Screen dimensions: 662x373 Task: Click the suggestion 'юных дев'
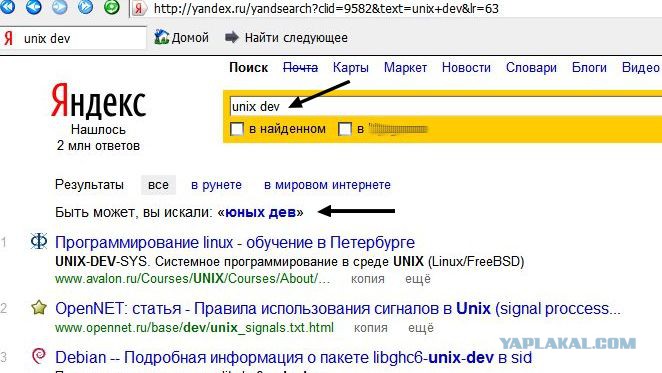[260, 212]
